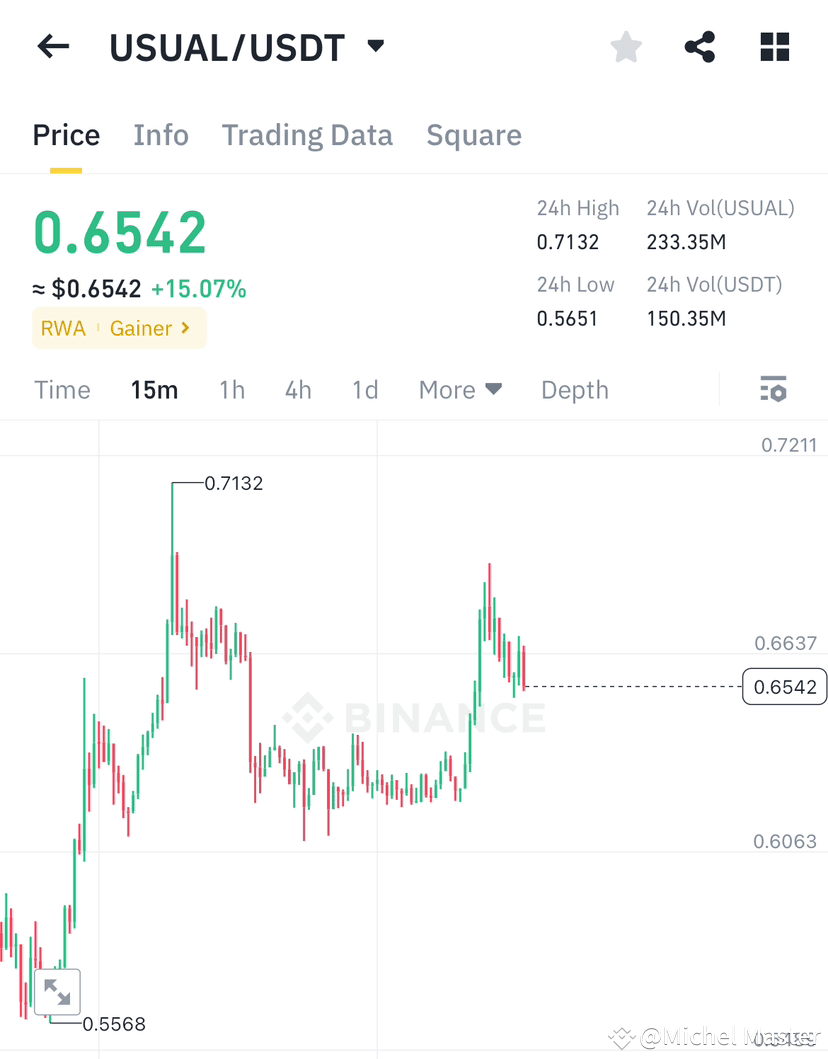Open the chart indicator settings icon
The width and height of the screenshot is (828, 1059).
[x=774, y=389]
